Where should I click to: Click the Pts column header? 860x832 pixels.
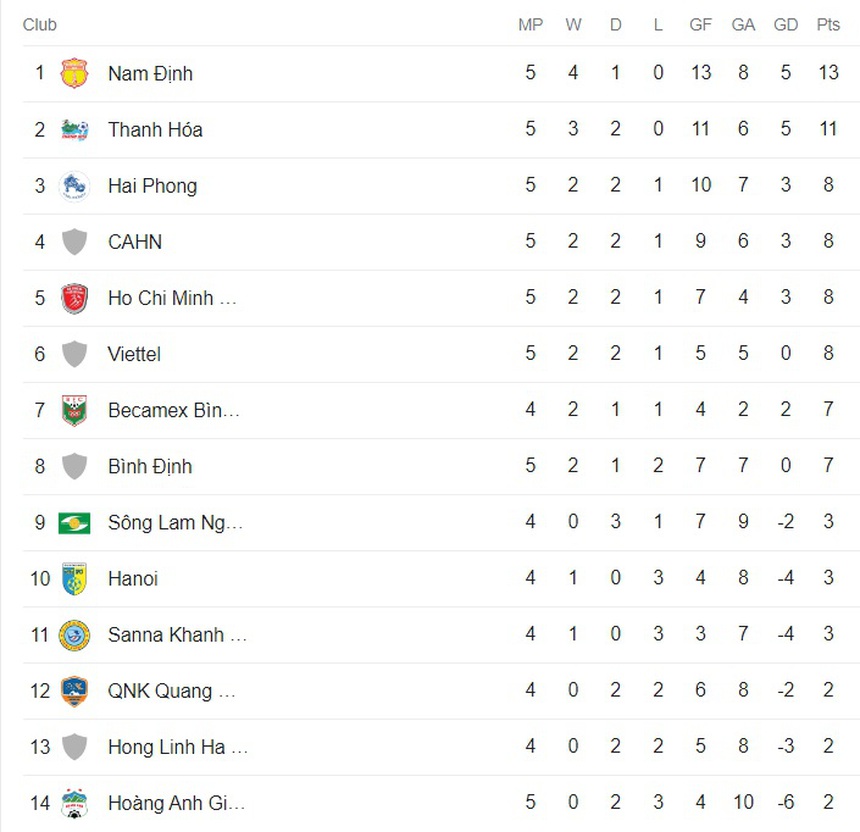[x=827, y=25]
